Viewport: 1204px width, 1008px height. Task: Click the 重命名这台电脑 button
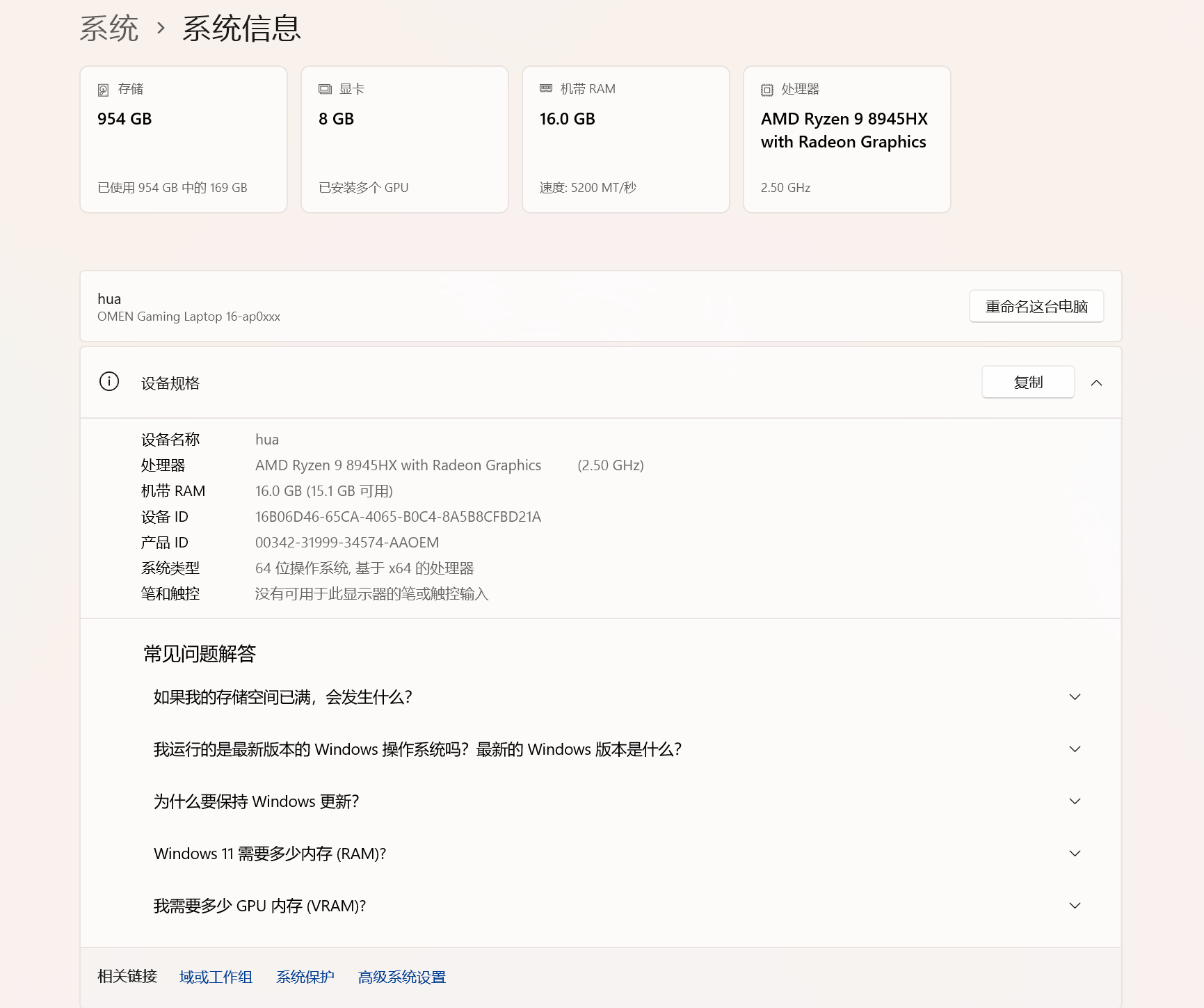point(1036,306)
